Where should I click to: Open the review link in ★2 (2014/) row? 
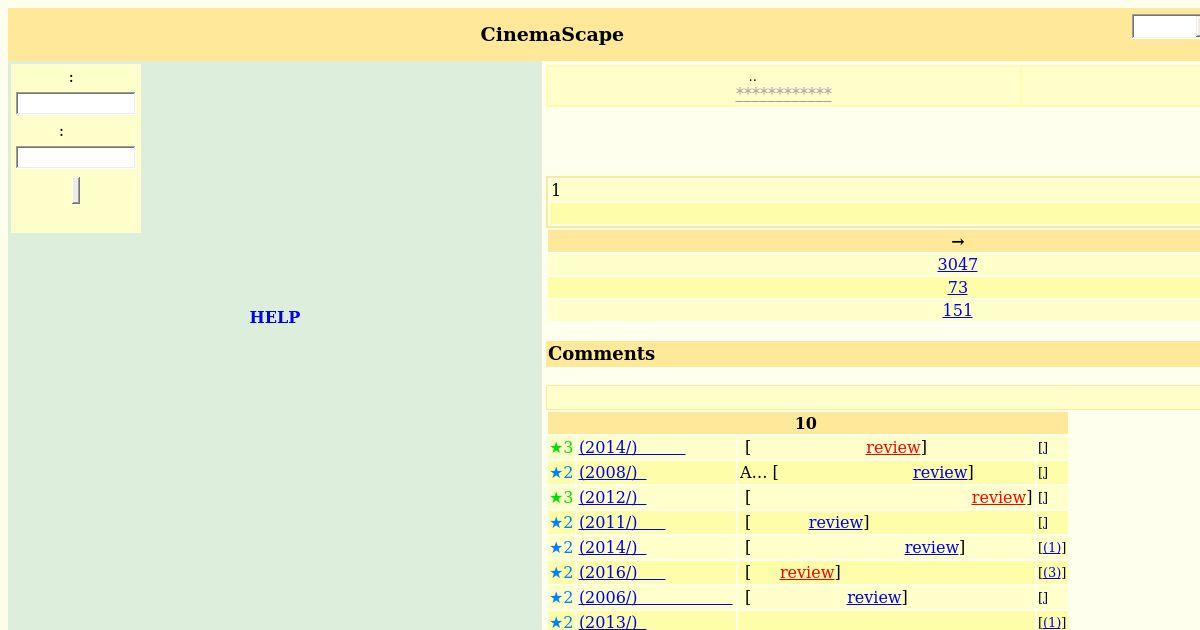pos(932,547)
